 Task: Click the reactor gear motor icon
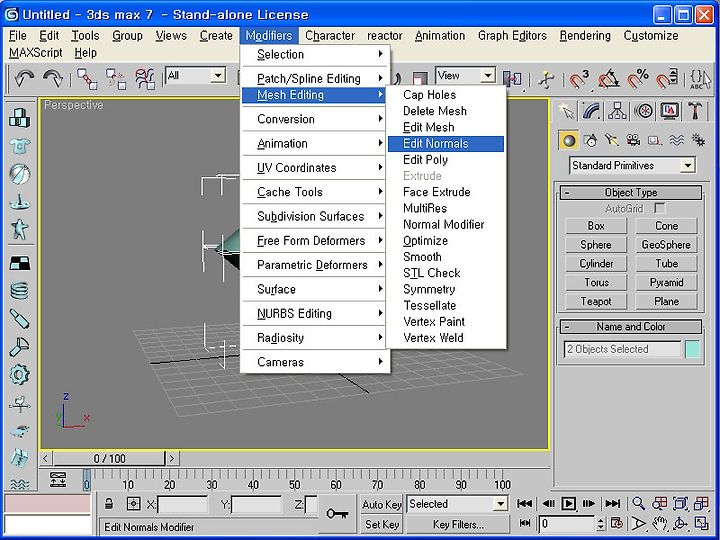19,375
